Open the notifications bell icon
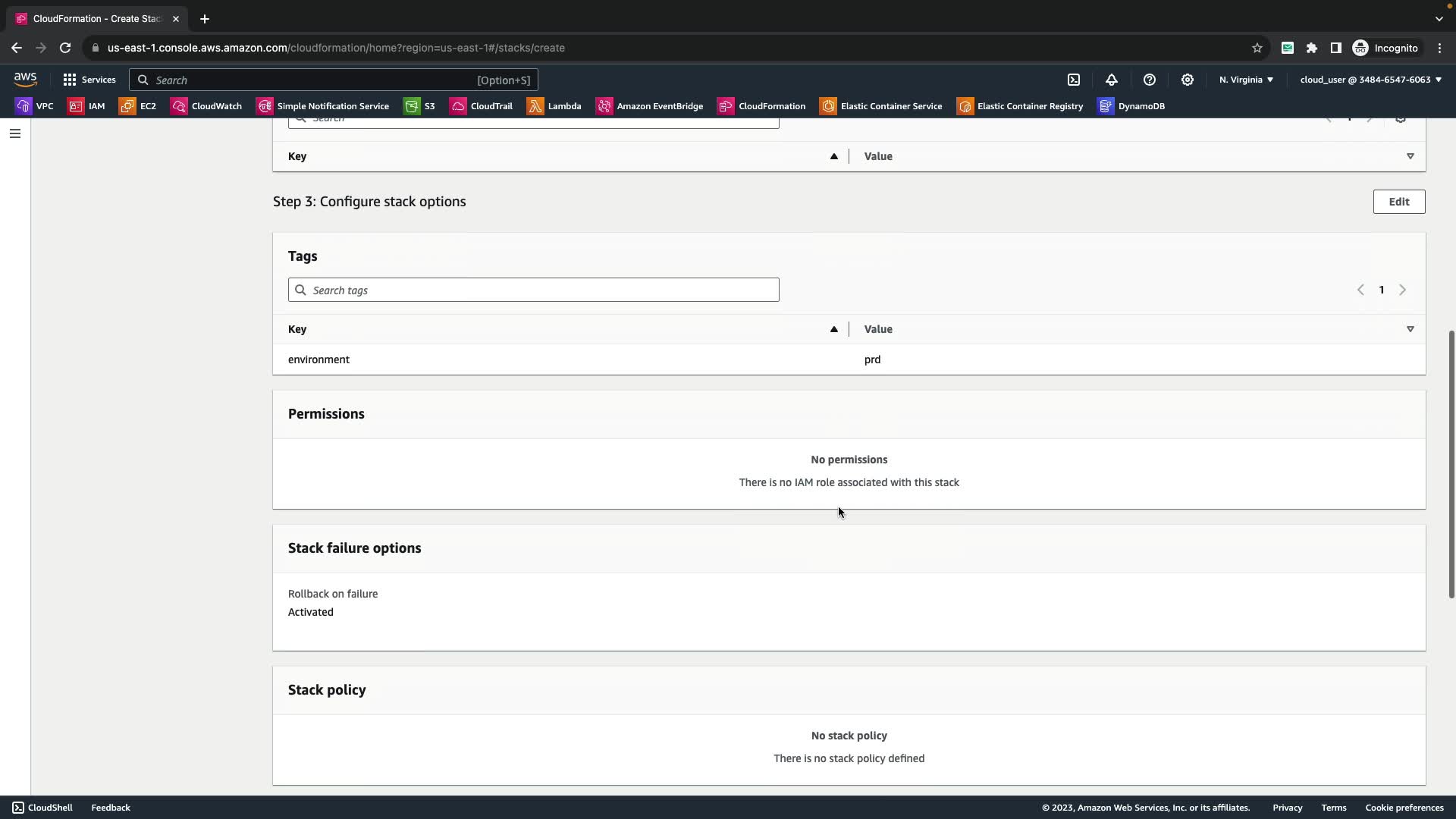This screenshot has width=1456, height=819. point(1112,80)
